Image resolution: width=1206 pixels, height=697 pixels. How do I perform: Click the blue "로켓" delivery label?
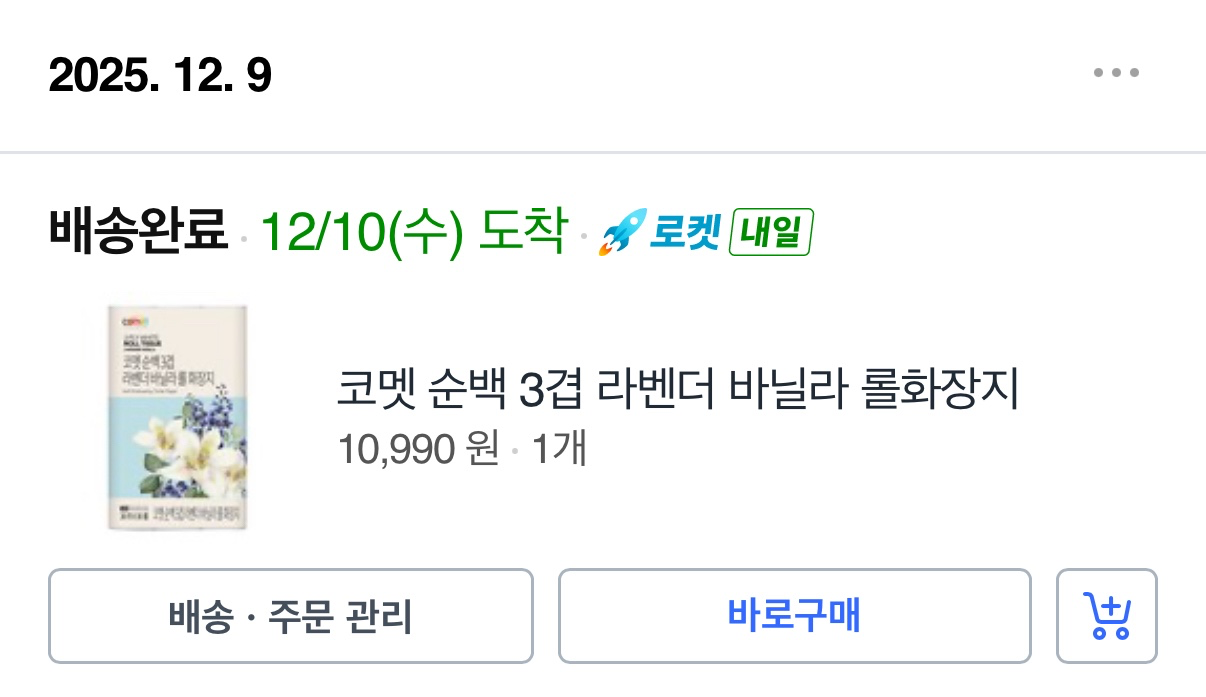tap(684, 233)
